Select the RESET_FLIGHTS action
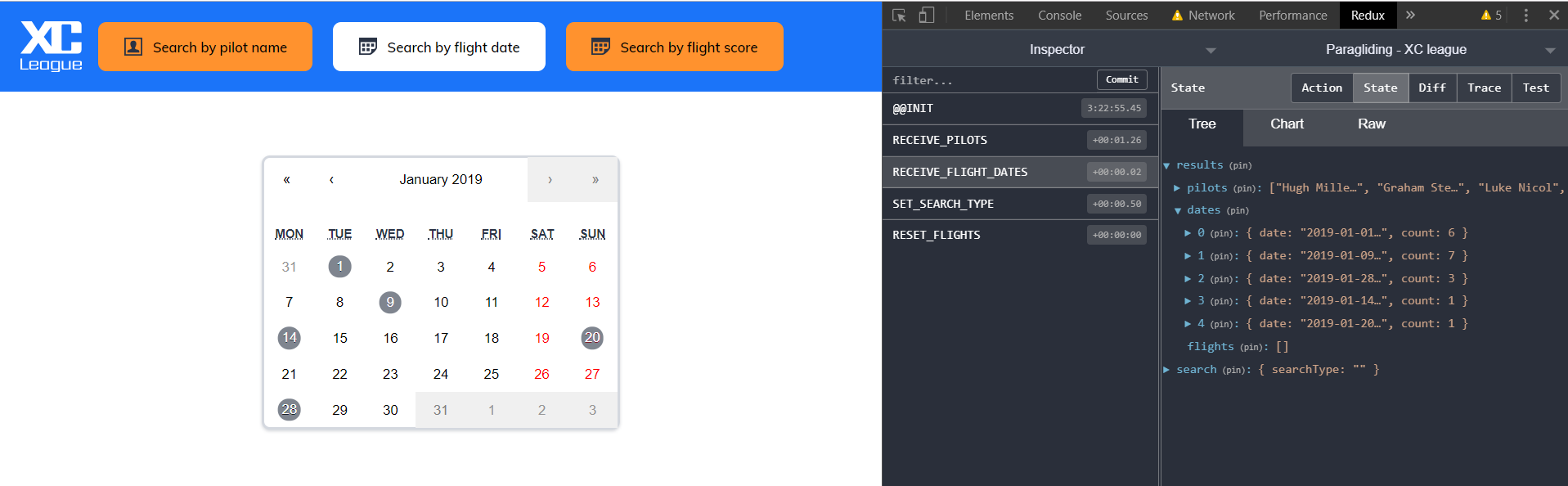1568x486 pixels. point(1020,235)
